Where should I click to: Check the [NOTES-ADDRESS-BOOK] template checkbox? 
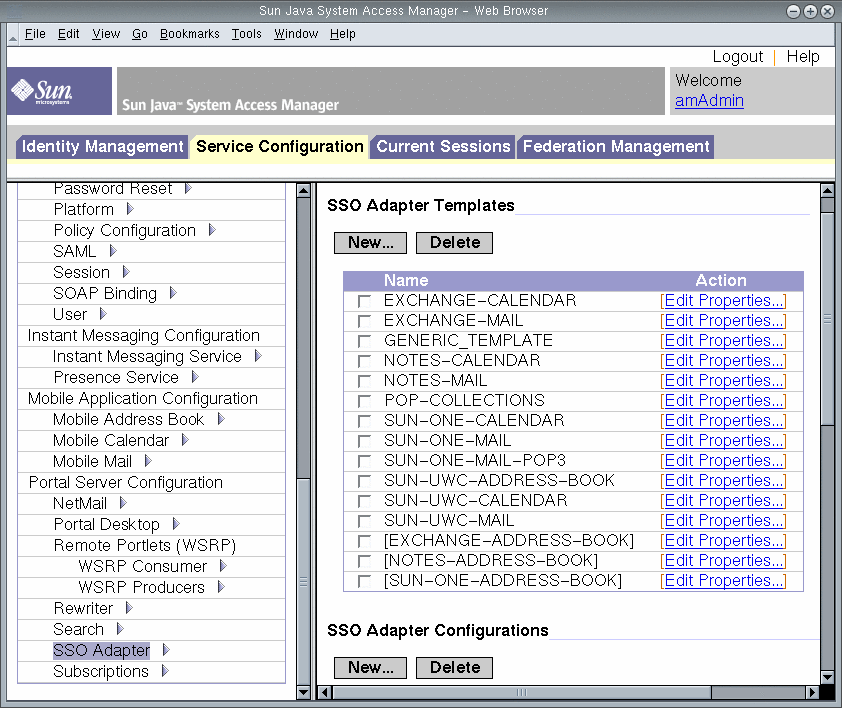[x=364, y=561]
